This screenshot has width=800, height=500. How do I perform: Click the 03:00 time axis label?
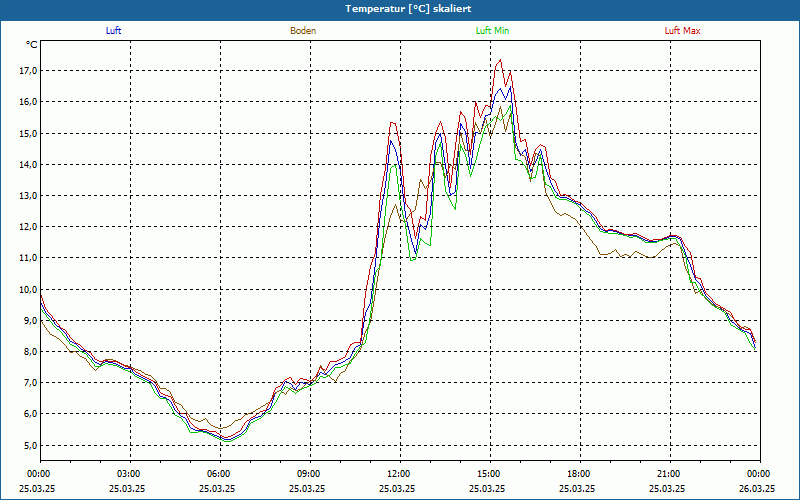pyautogui.click(x=131, y=474)
